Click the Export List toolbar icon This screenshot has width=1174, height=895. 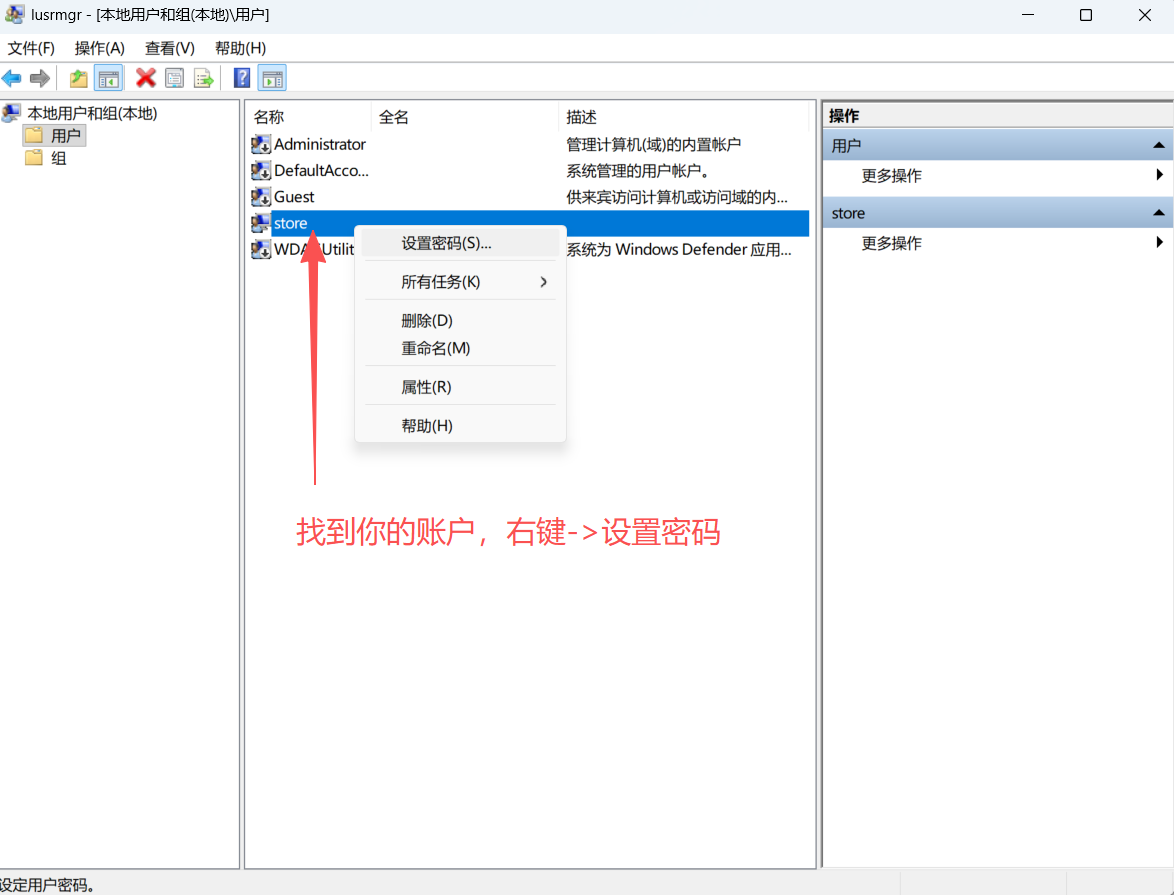203,78
